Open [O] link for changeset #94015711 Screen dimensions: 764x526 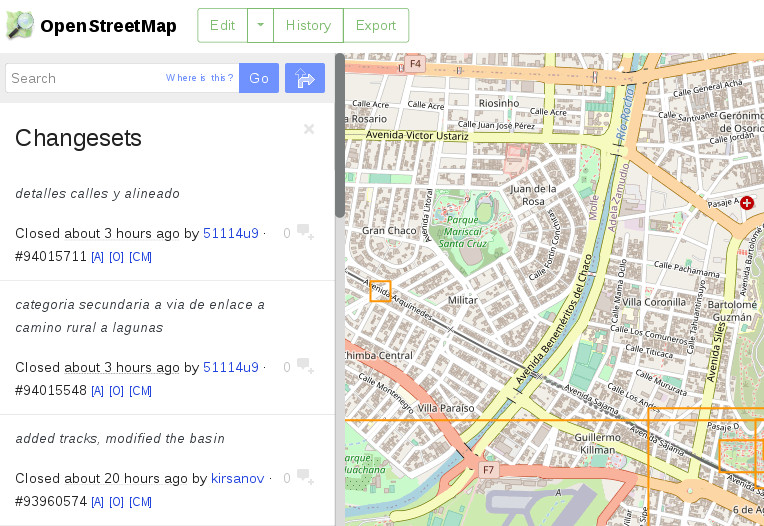tap(116, 257)
